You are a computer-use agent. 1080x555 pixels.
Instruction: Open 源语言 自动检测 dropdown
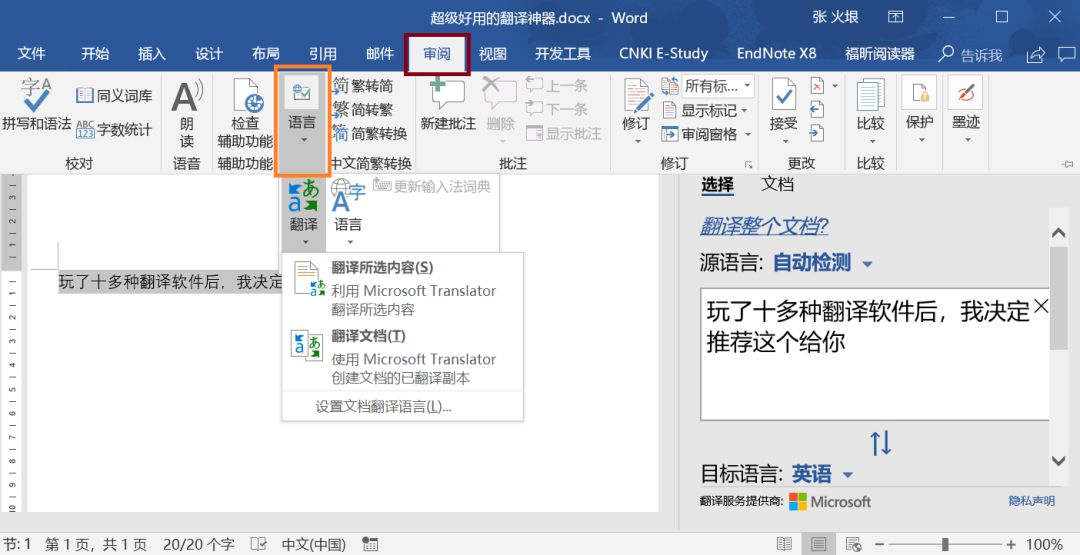point(823,262)
